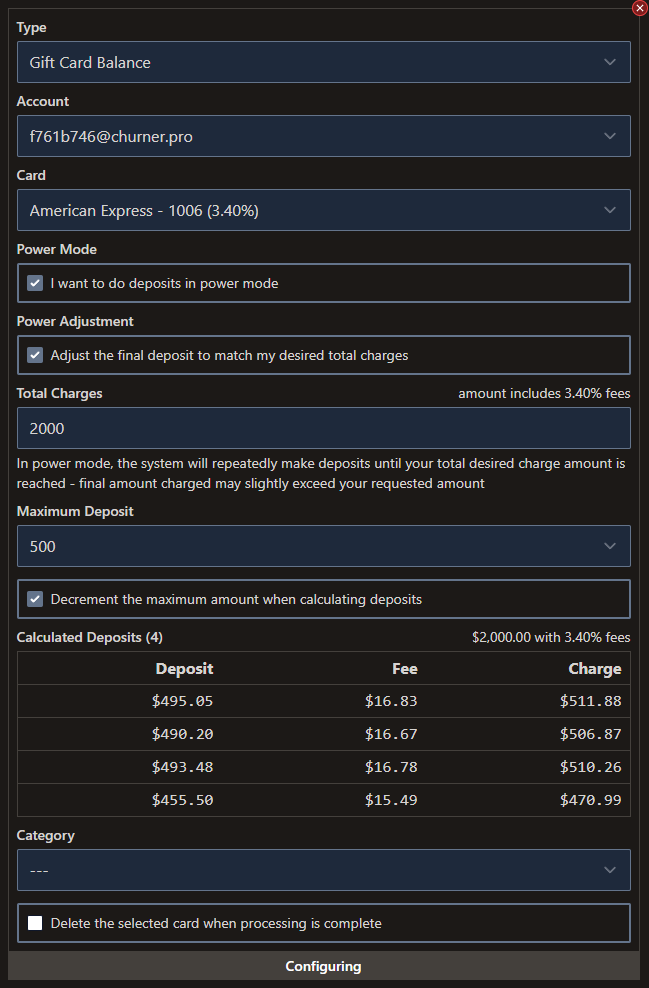Click the chevron arrow in Category field

coord(610,870)
